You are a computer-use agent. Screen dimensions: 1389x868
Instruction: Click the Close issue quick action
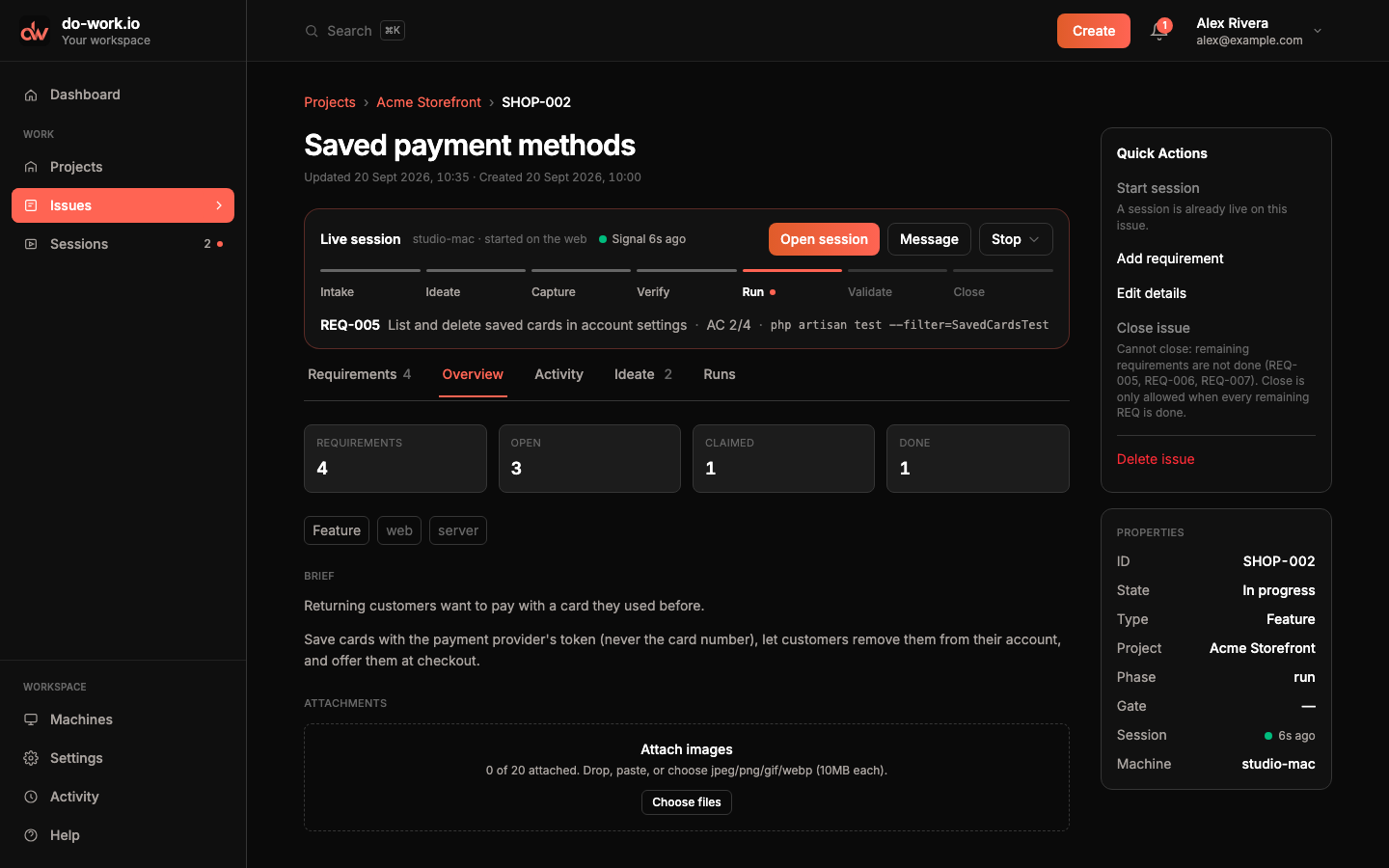(x=1154, y=328)
